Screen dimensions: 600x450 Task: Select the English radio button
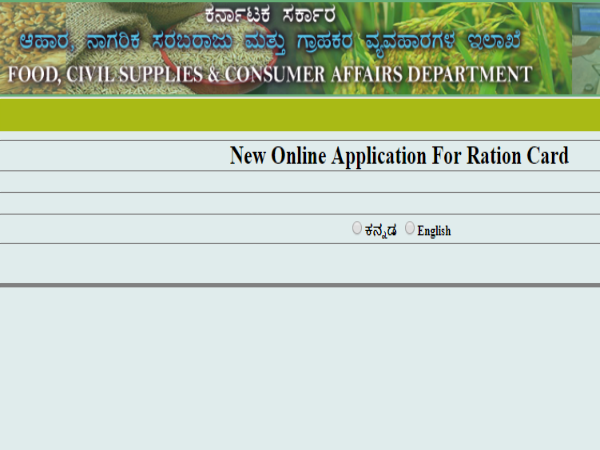point(410,228)
